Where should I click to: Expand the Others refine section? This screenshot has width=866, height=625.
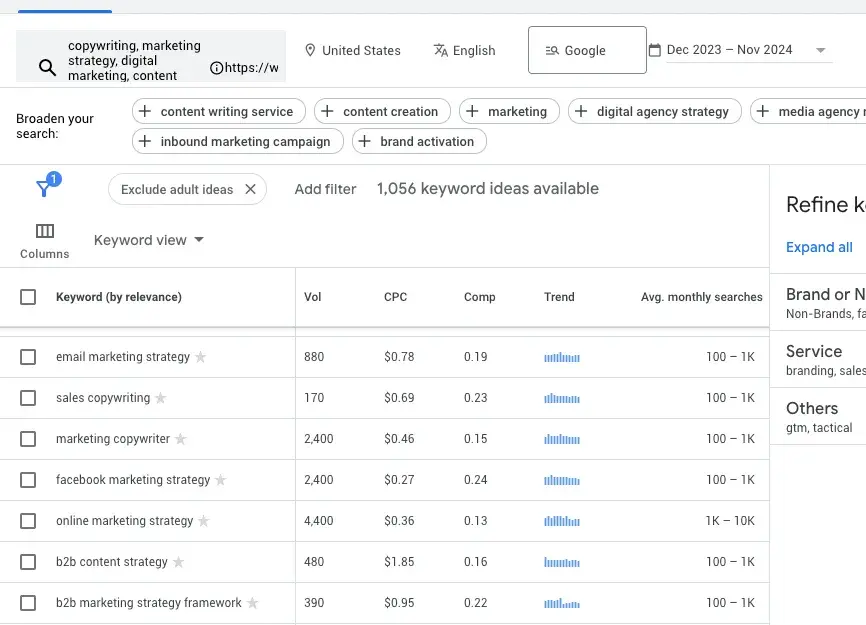818,416
